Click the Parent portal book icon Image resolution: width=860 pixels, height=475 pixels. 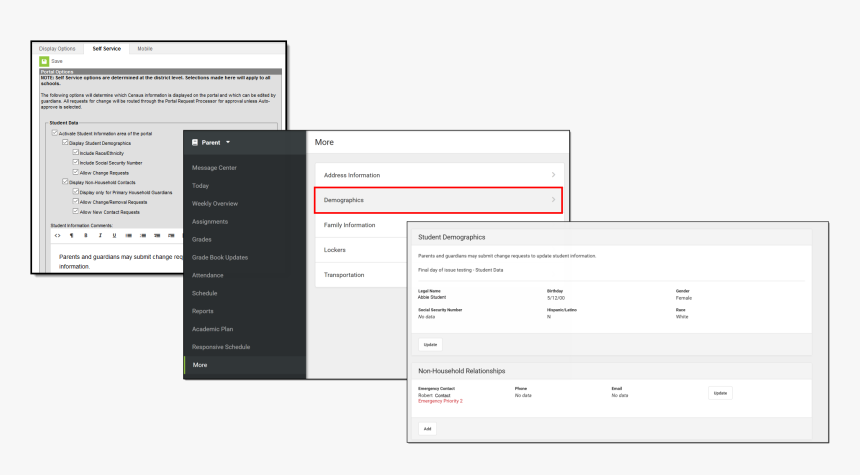pos(195,143)
